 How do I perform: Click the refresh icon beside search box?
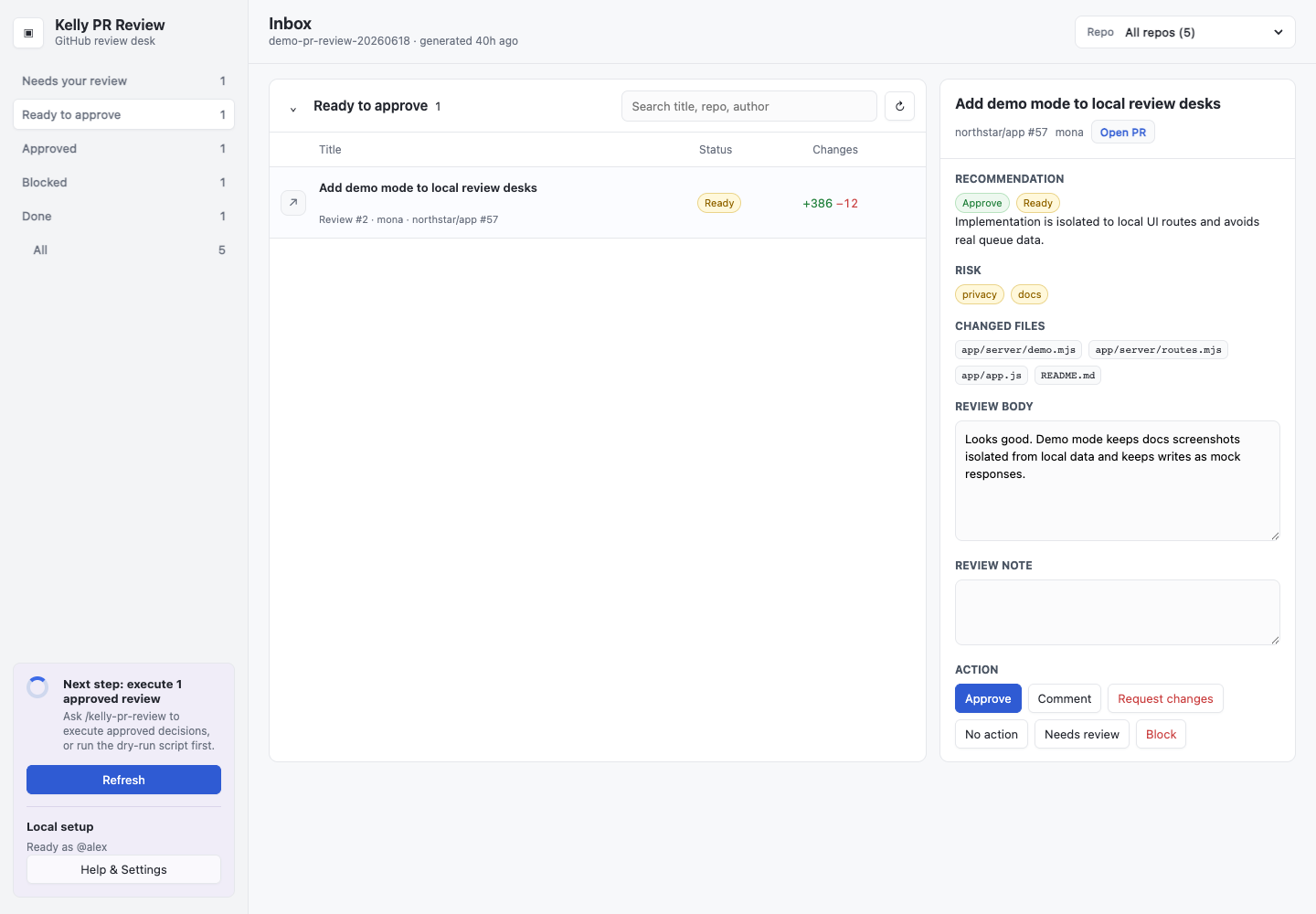pos(899,106)
